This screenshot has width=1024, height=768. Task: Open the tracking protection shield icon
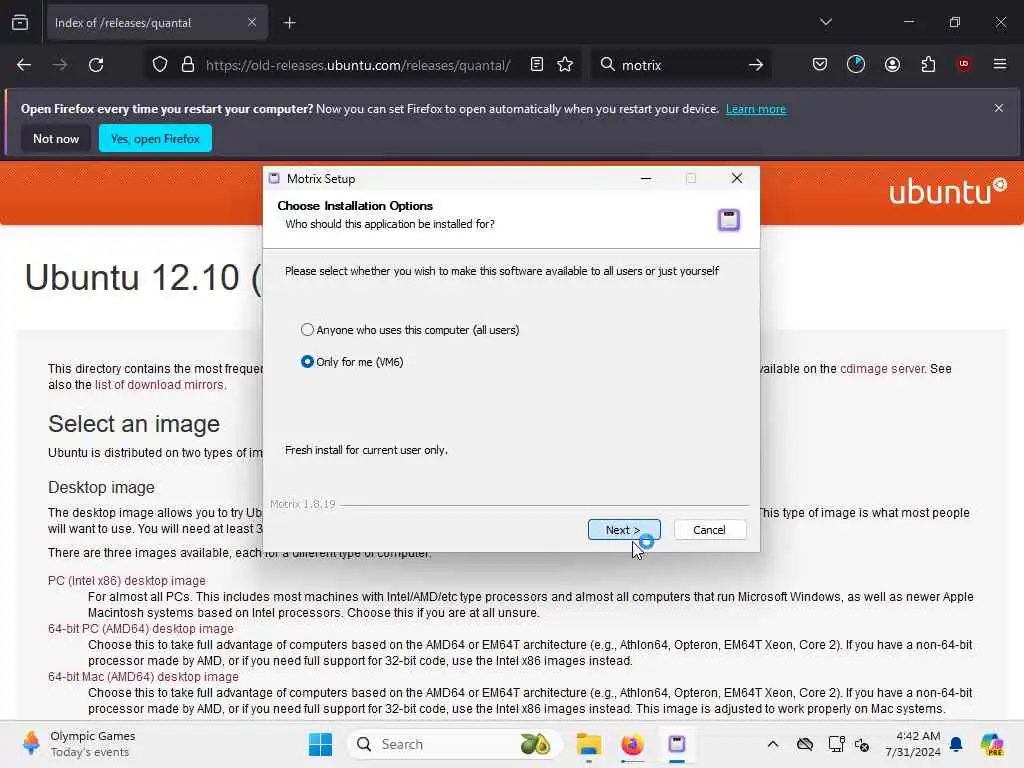coord(160,65)
